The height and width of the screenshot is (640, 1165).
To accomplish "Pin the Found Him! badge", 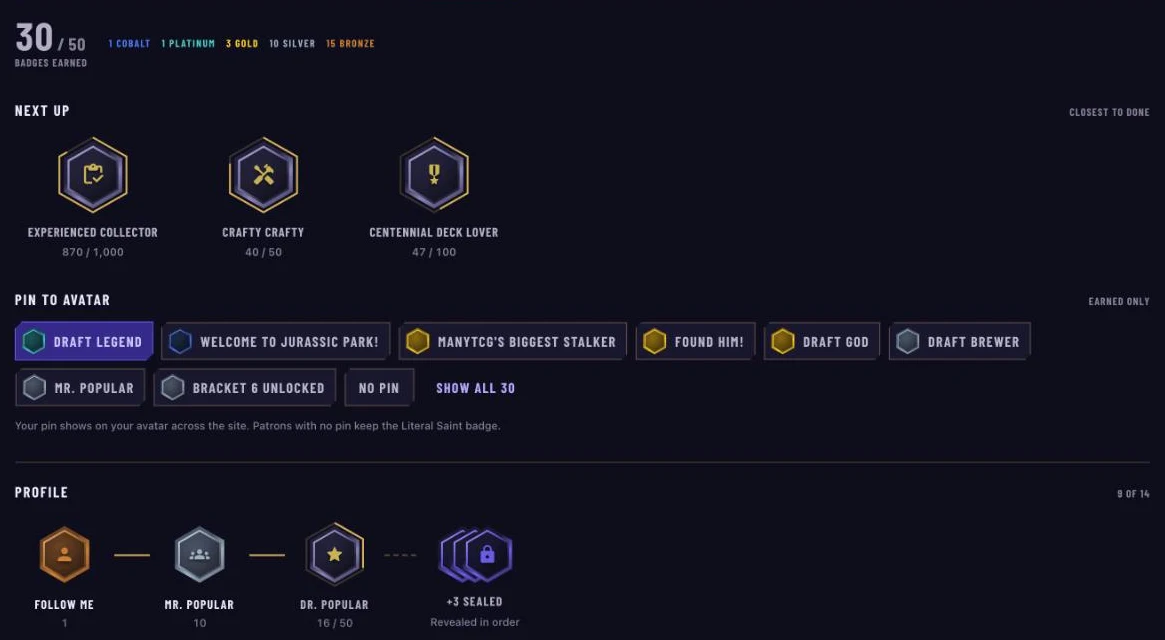I will [x=695, y=341].
